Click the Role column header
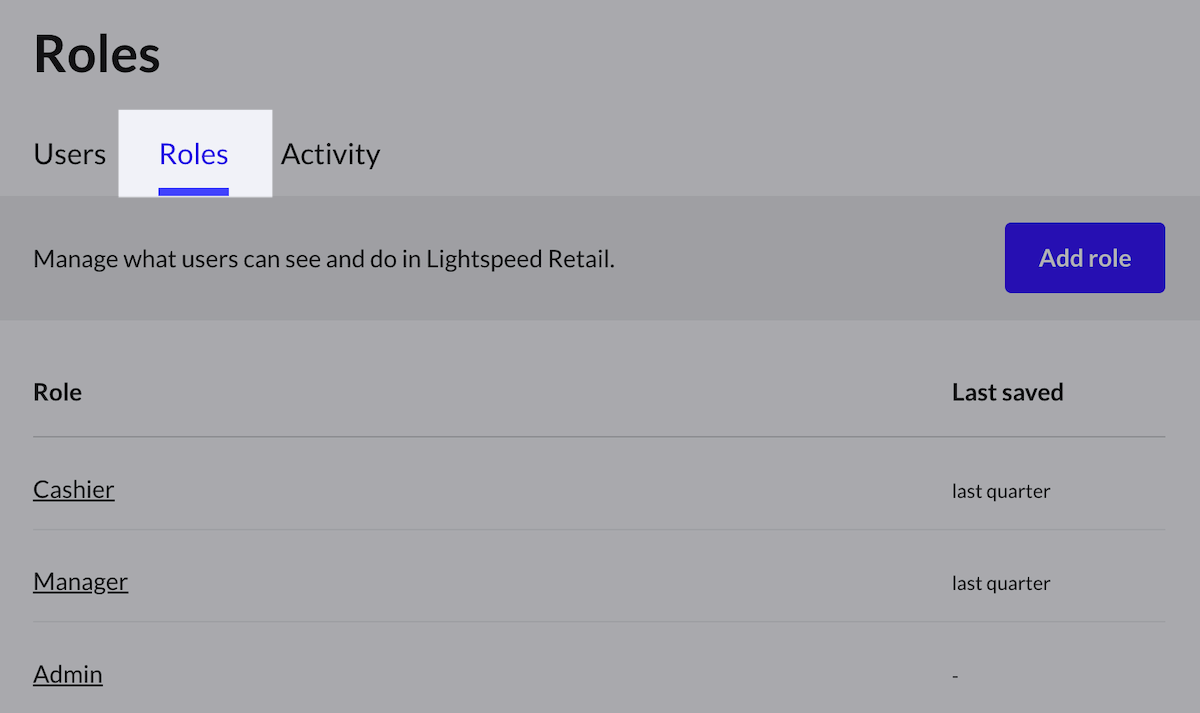This screenshot has height=713, width=1200. [58, 392]
